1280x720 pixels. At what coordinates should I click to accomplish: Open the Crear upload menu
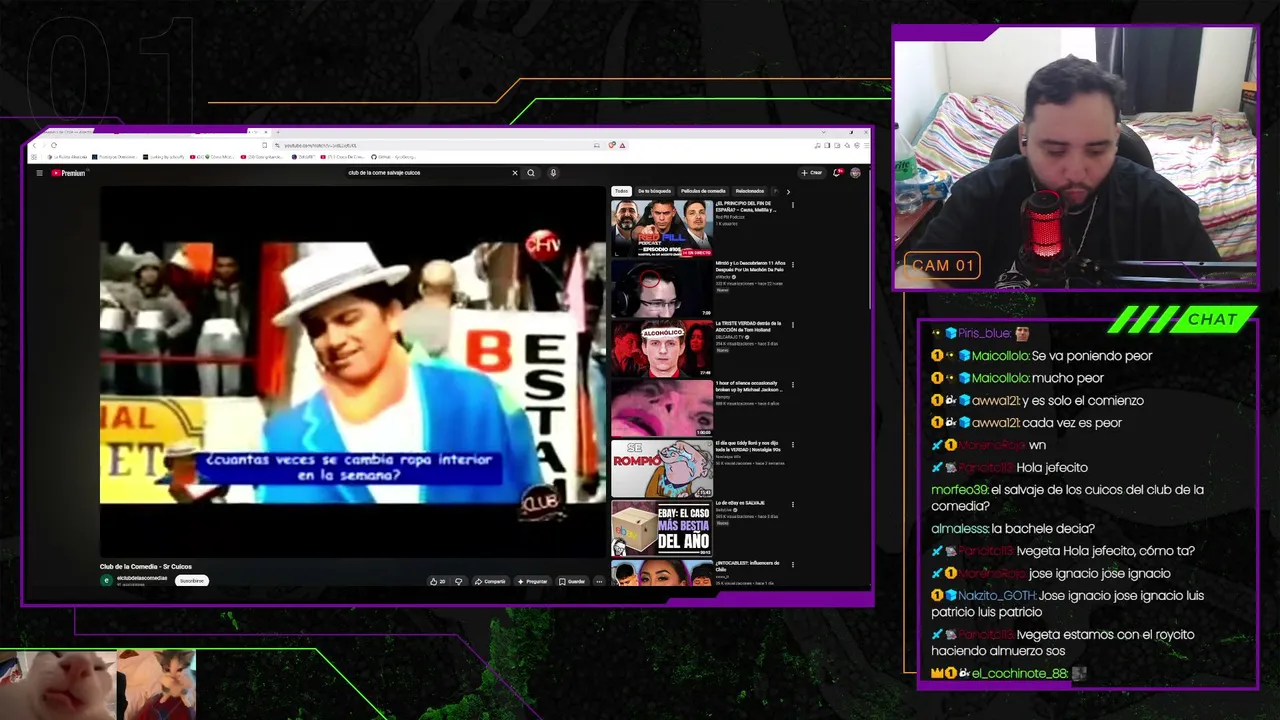tap(812, 173)
